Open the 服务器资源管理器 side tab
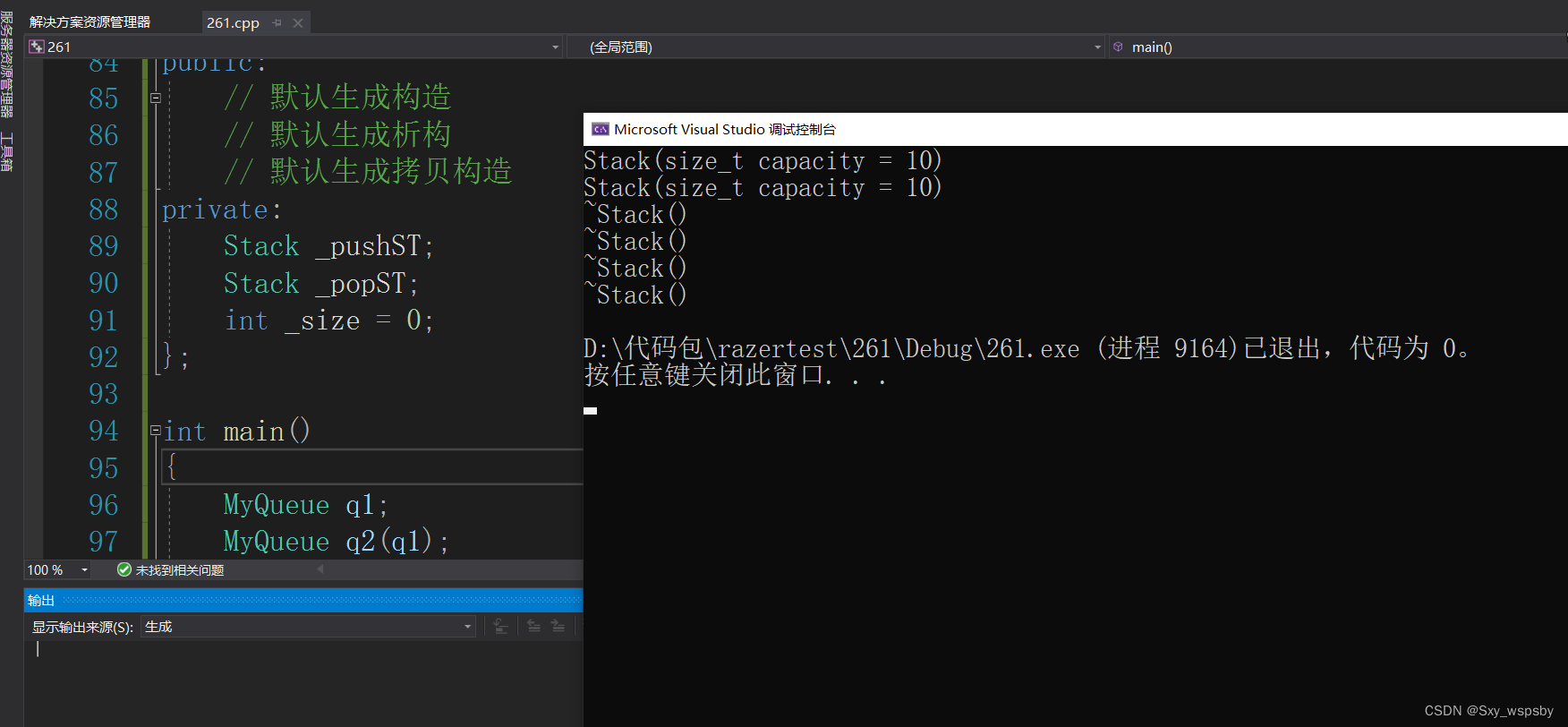 point(7,64)
